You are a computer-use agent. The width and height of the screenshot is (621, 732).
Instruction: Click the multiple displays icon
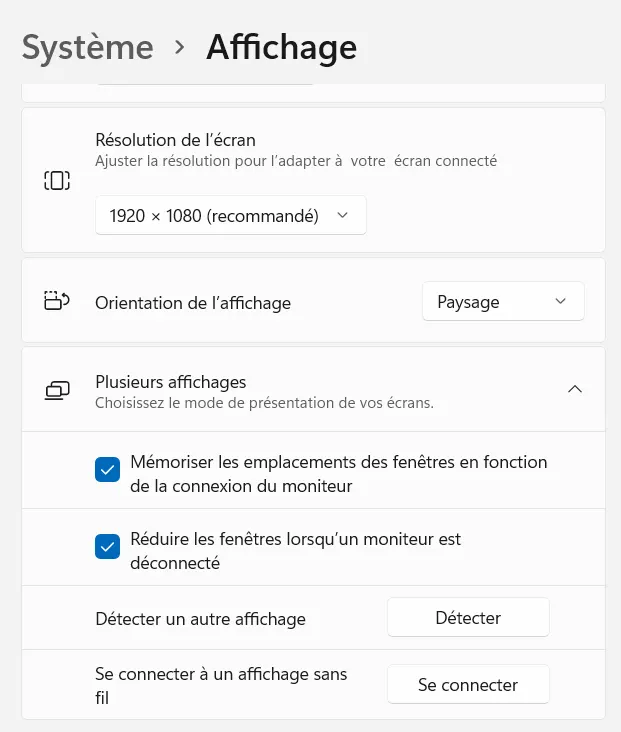57,390
